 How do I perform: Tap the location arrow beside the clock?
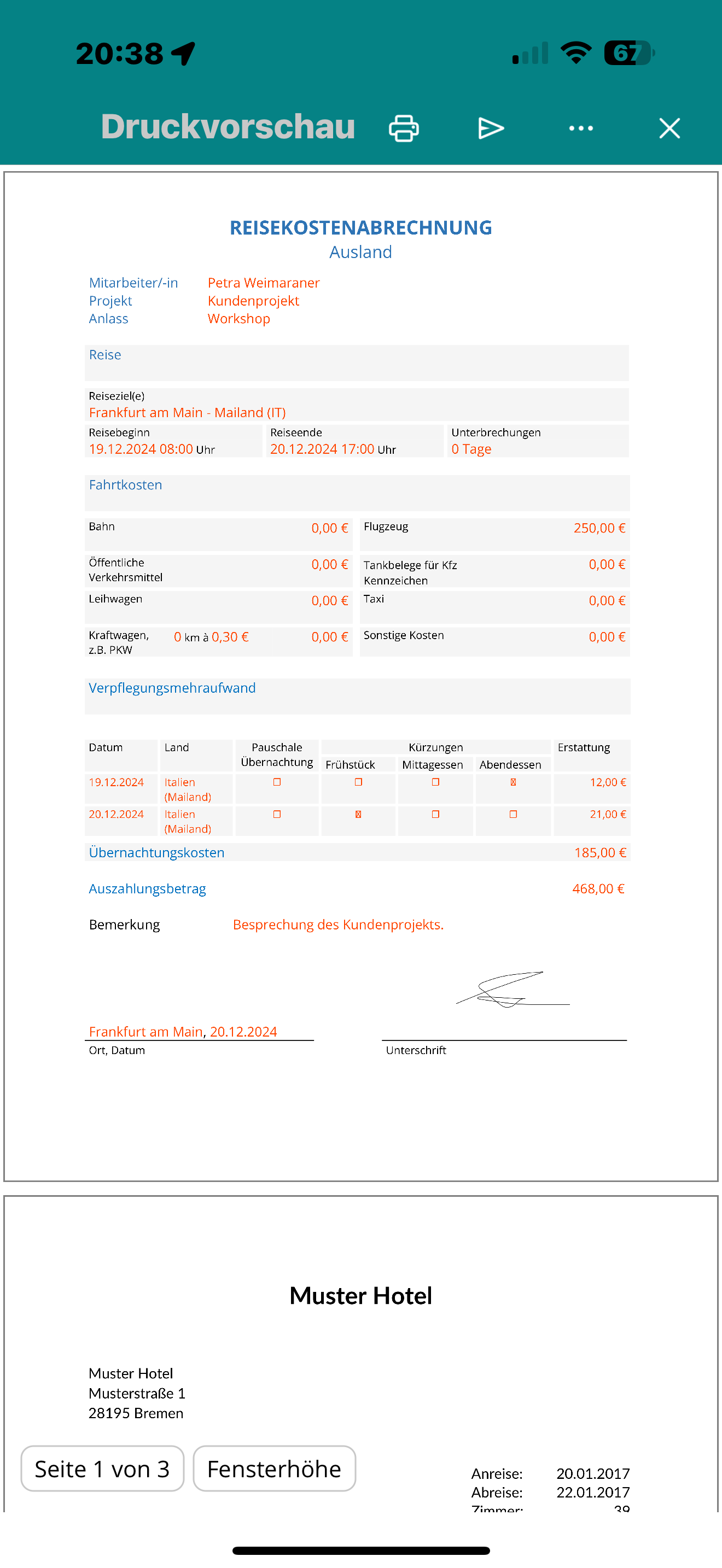pos(183,54)
